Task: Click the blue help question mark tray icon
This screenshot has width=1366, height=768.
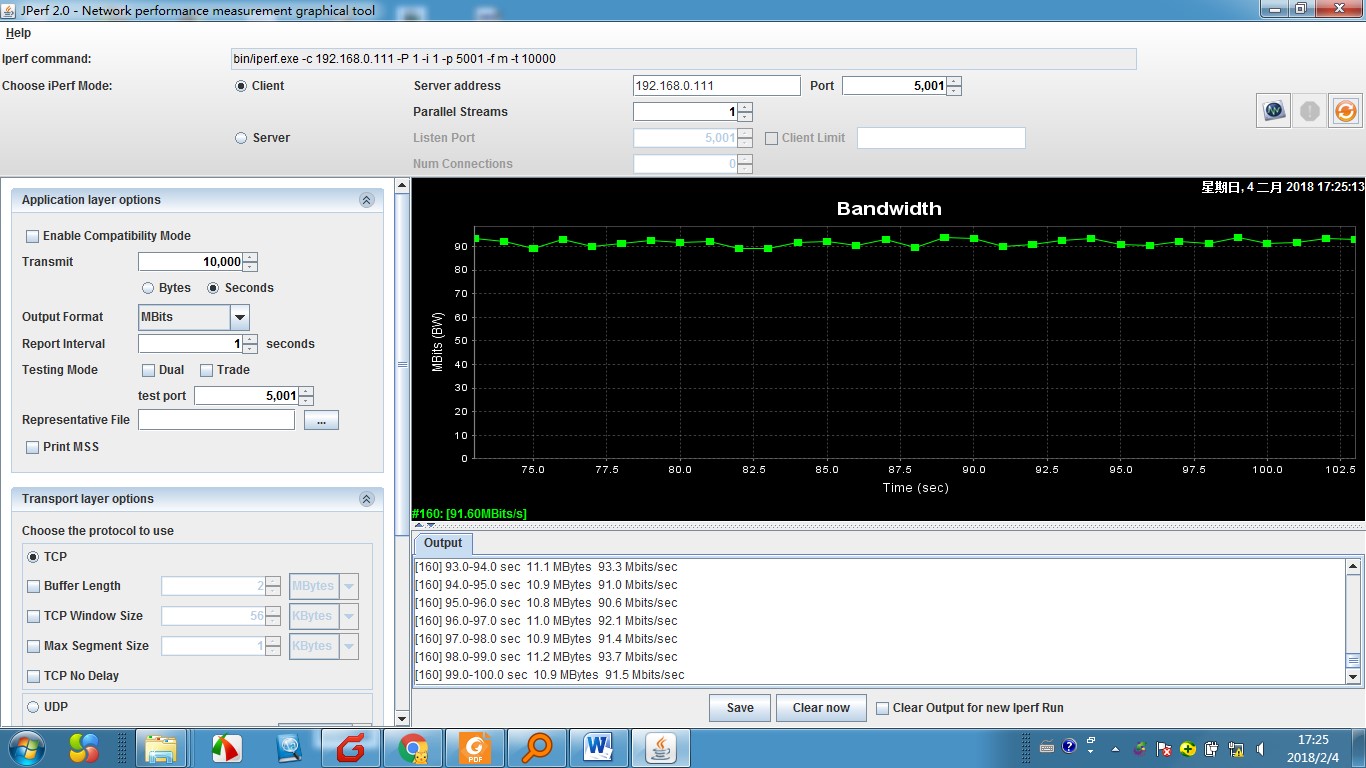Action: [x=1069, y=747]
